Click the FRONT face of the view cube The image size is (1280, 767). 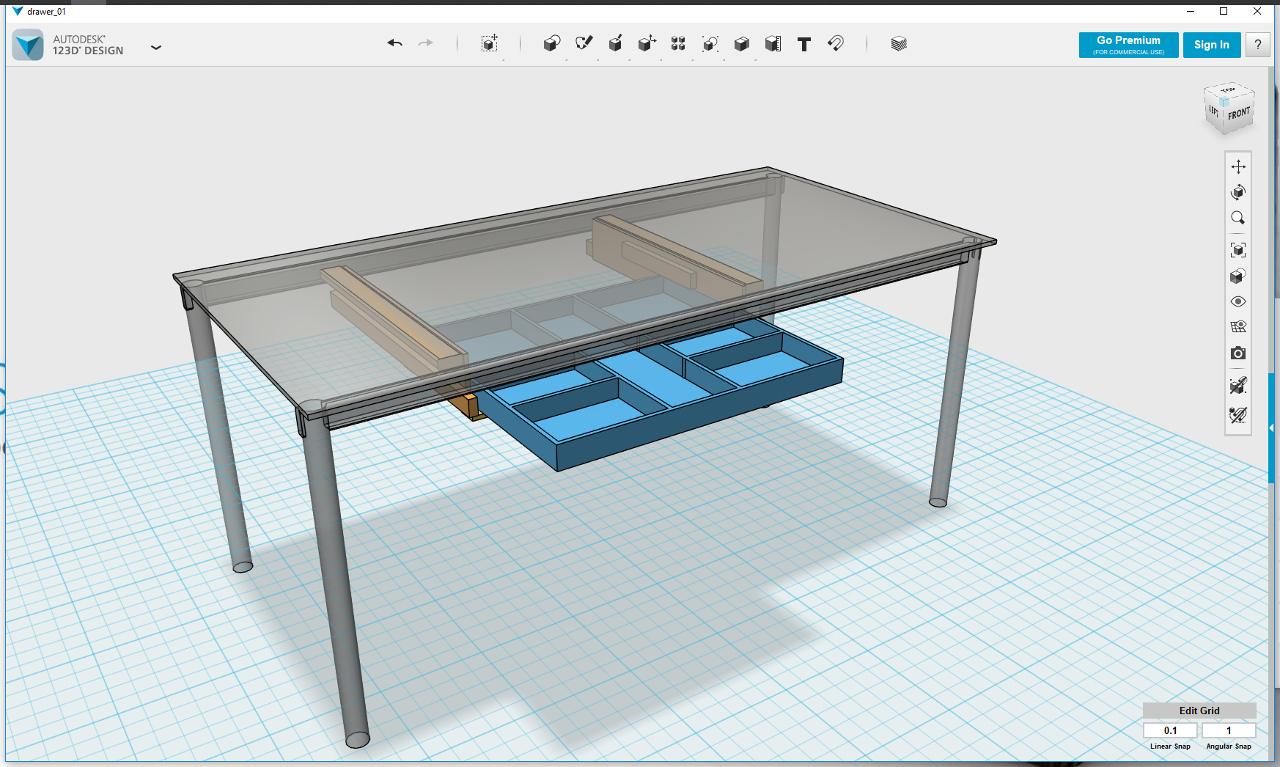(x=1238, y=113)
